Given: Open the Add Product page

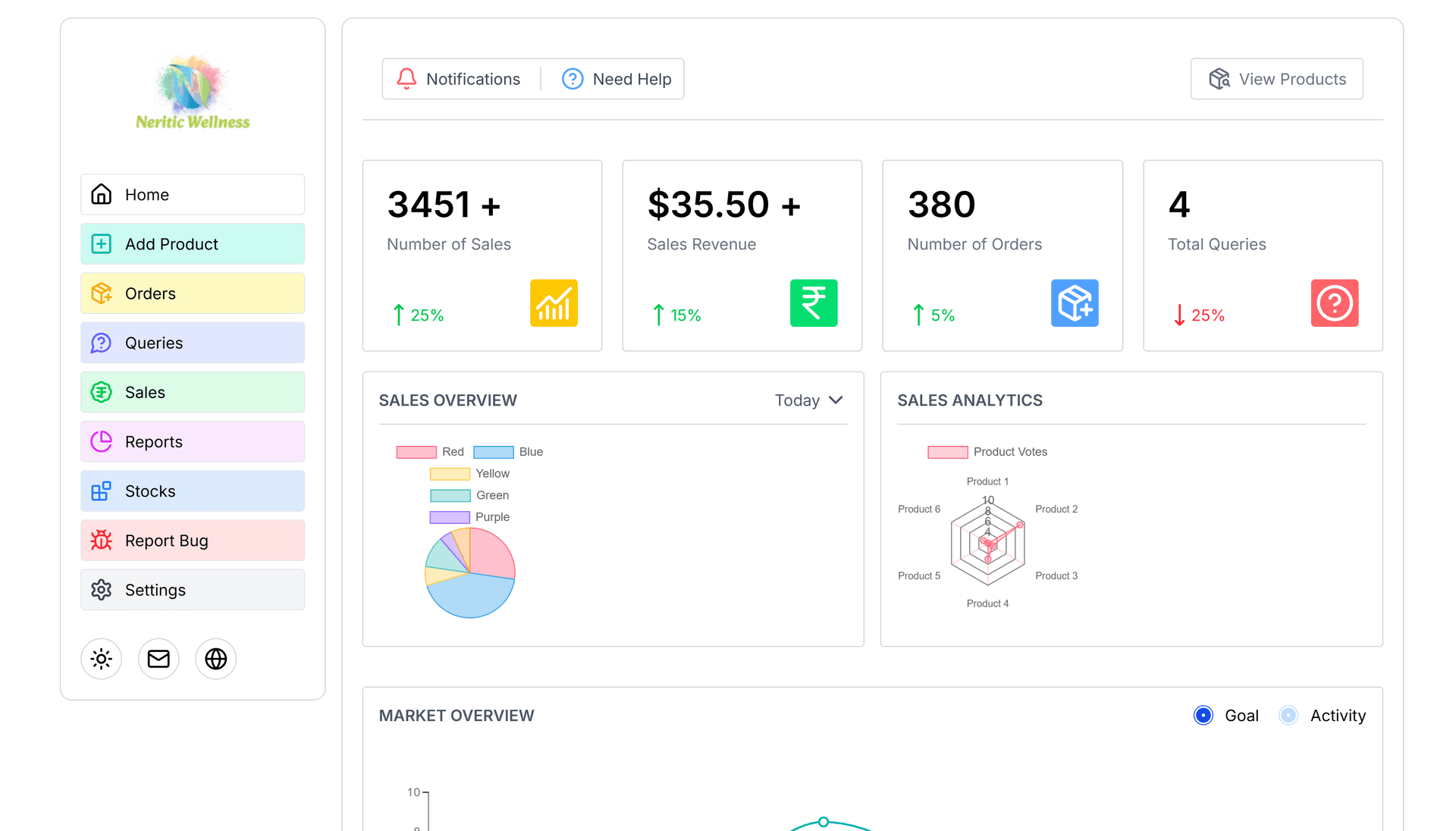Looking at the screenshot, I should click(193, 244).
